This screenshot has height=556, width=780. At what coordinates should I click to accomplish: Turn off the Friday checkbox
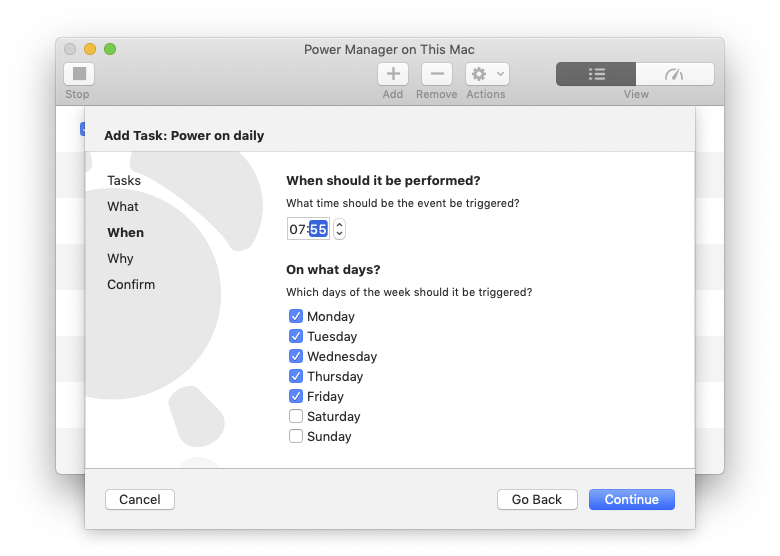pyautogui.click(x=296, y=396)
